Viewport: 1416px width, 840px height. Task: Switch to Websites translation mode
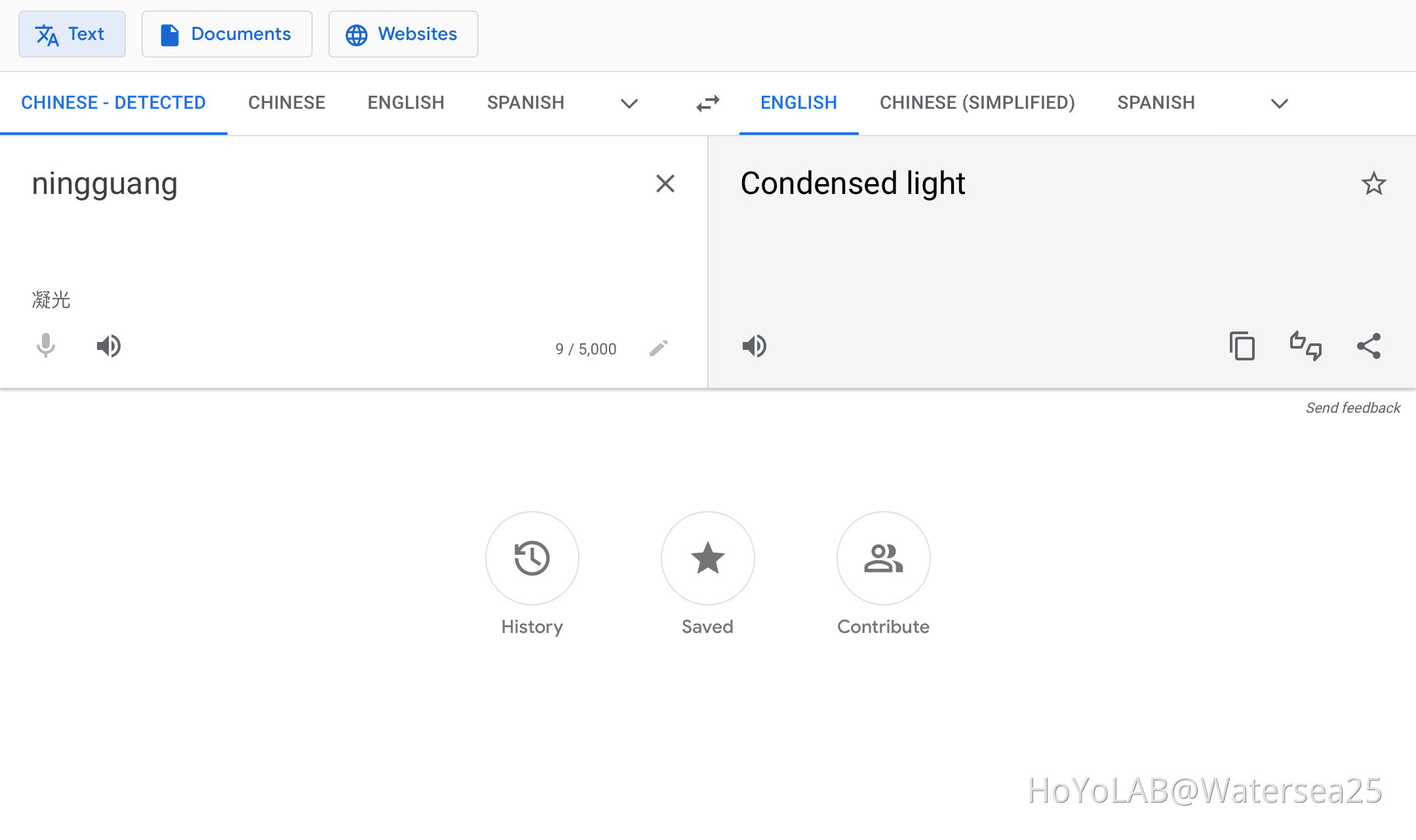click(x=403, y=34)
